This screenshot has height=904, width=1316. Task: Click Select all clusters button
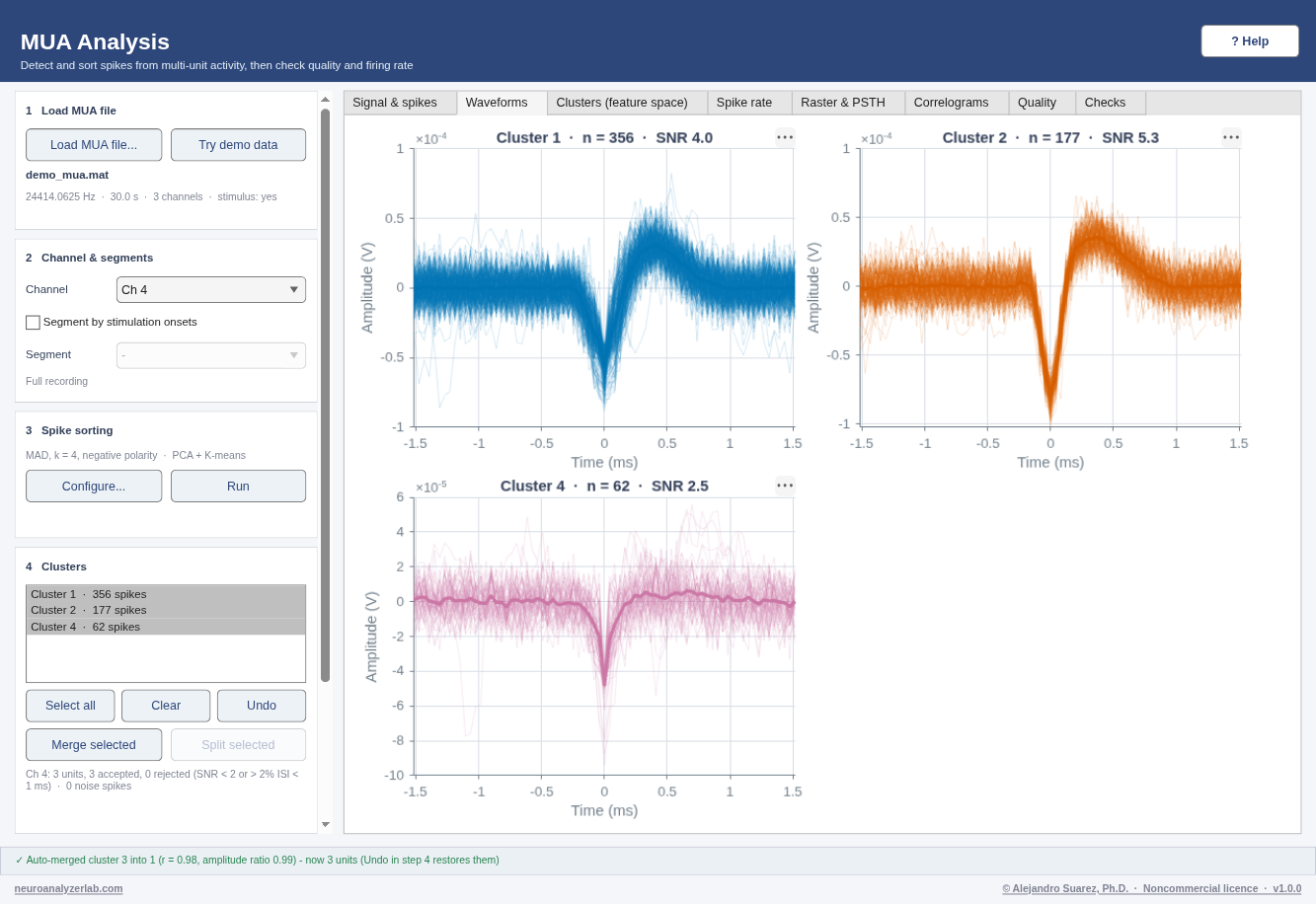tap(70, 706)
